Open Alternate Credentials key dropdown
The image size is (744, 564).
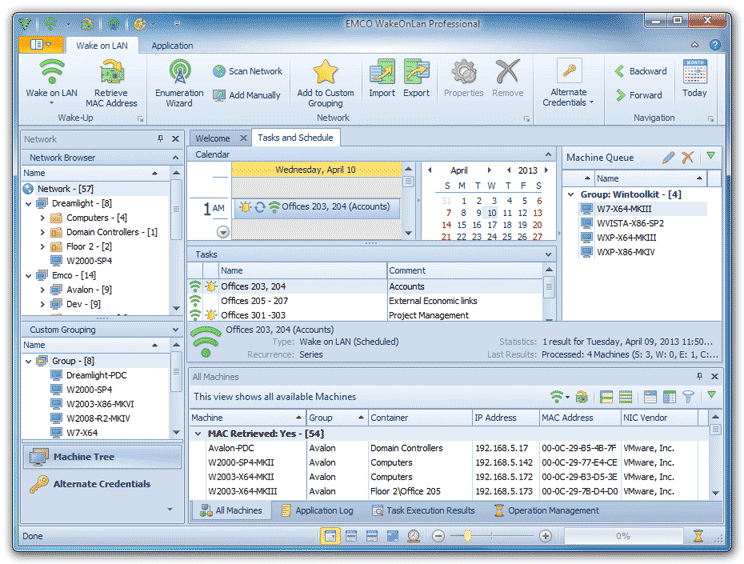[x=568, y=83]
